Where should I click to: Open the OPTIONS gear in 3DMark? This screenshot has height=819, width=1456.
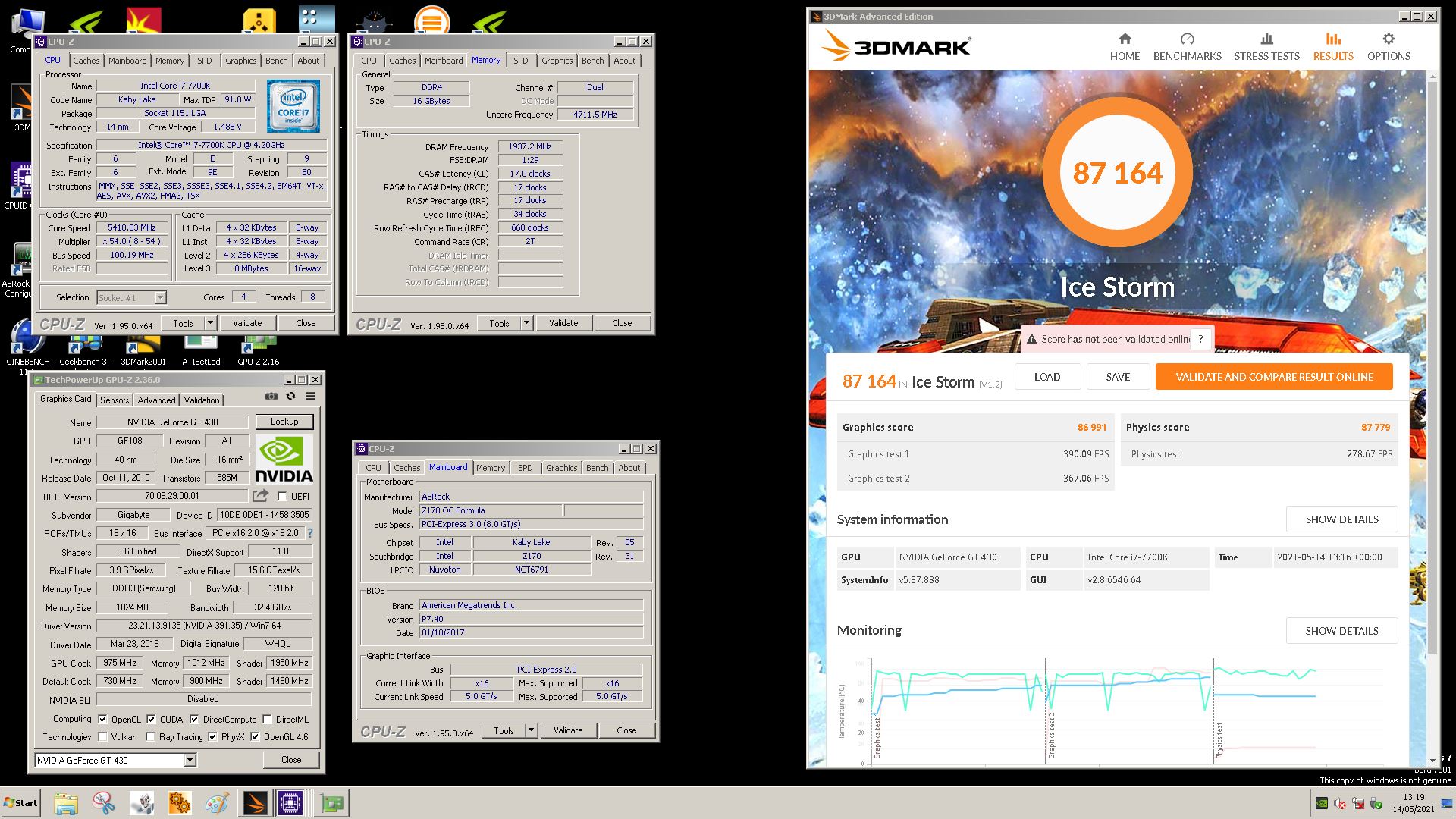[x=1388, y=47]
